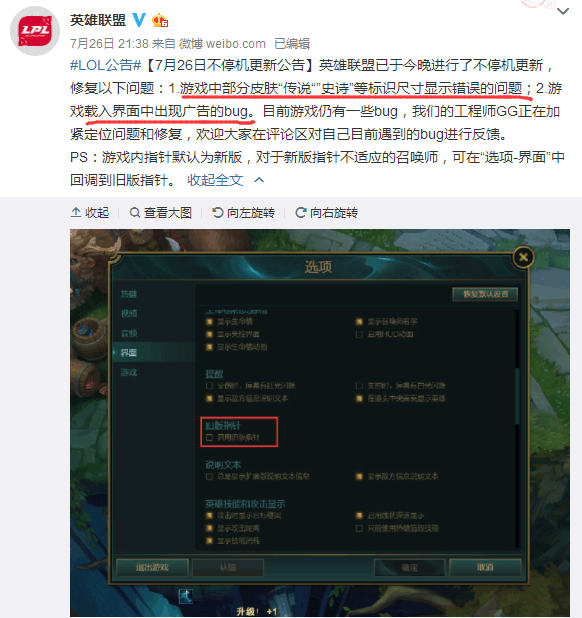The width and height of the screenshot is (582, 618).
Task: Close the 选项 dialog with the X
Action: tap(524, 257)
